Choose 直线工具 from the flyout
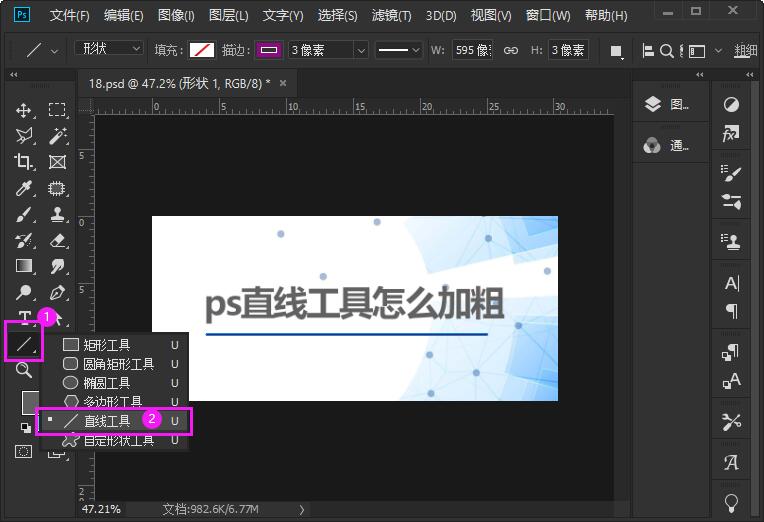The height and width of the screenshot is (522, 764). (x=114, y=421)
